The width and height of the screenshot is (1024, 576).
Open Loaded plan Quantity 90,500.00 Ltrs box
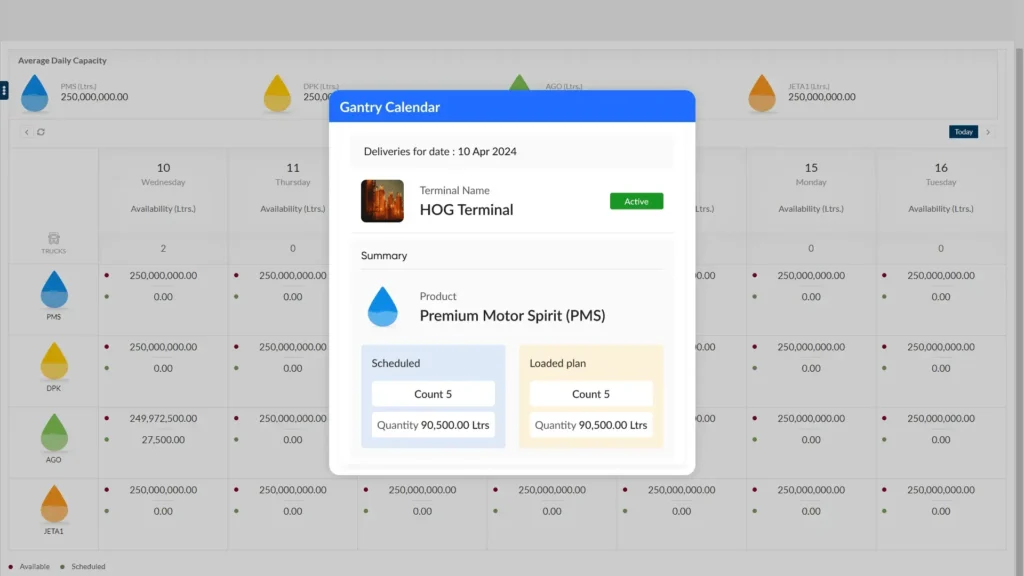coord(591,425)
